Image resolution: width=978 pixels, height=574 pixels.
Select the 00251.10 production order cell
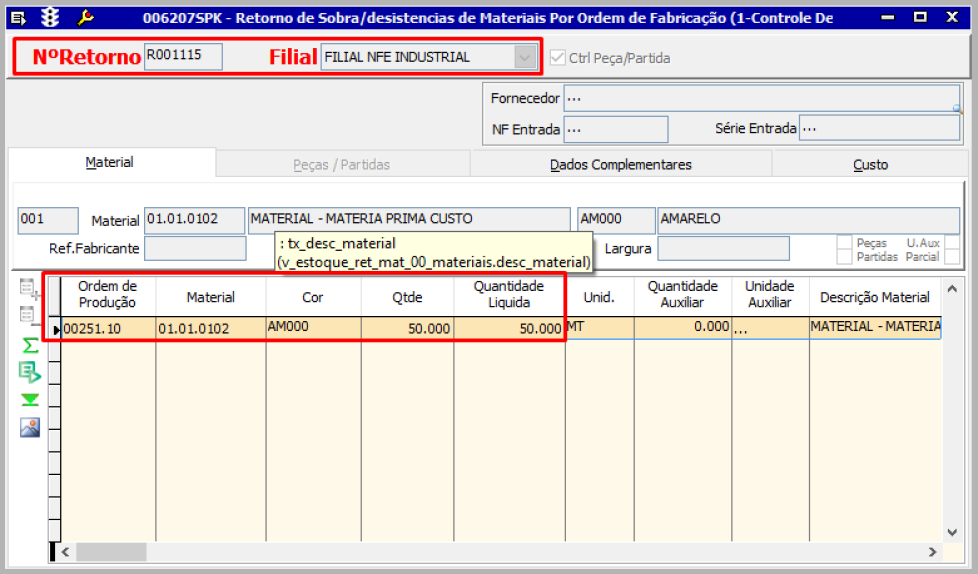[x=109, y=328]
